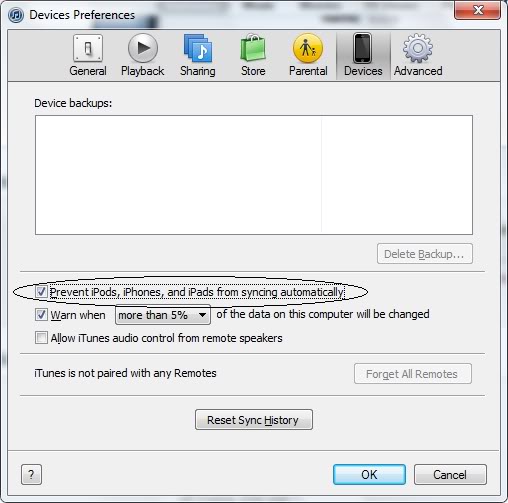This screenshot has width=508, height=503.
Task: Open the Sharing music-note icon
Action: tap(198, 48)
